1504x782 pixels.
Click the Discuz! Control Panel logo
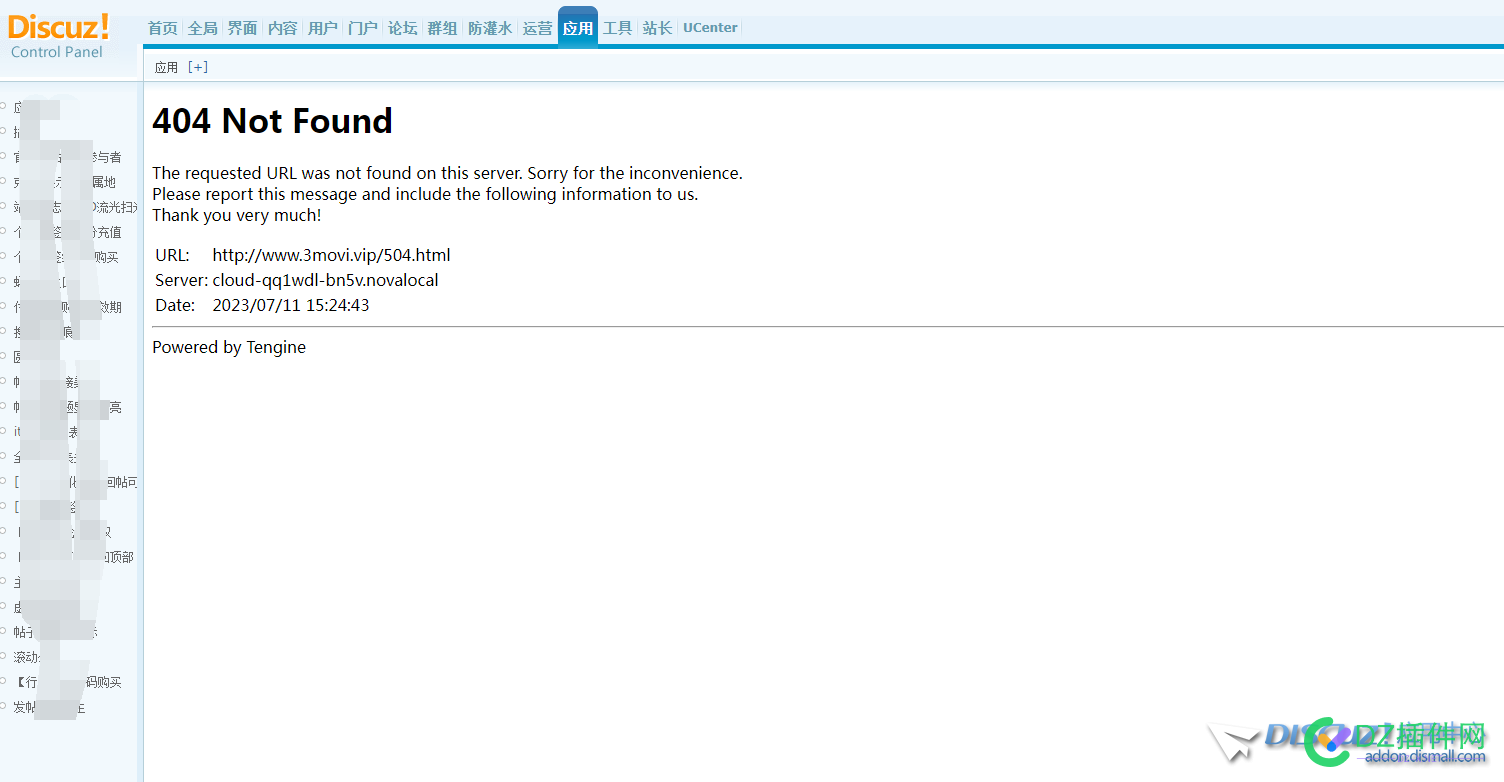(59, 36)
